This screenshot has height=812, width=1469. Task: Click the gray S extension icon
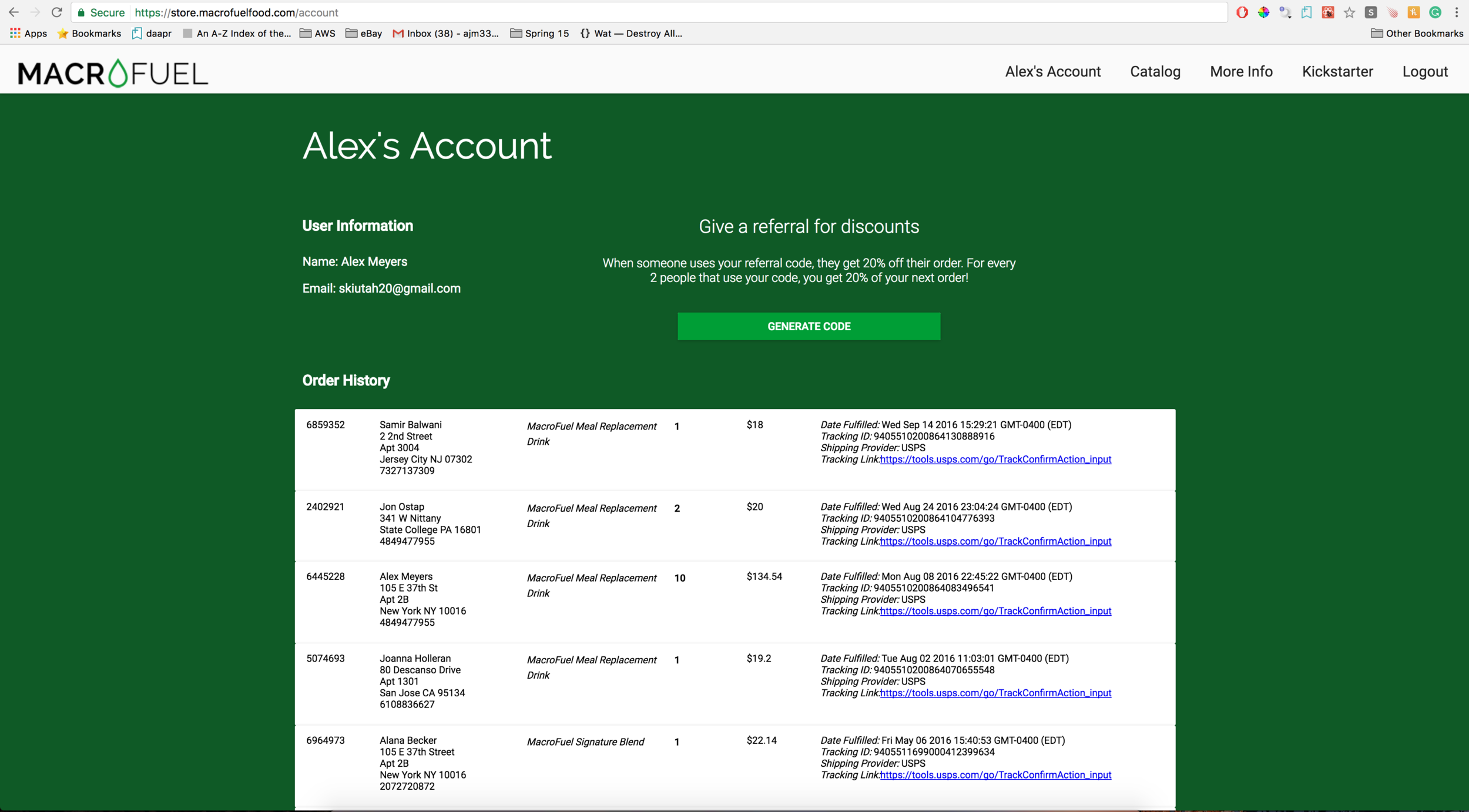pos(1371,12)
